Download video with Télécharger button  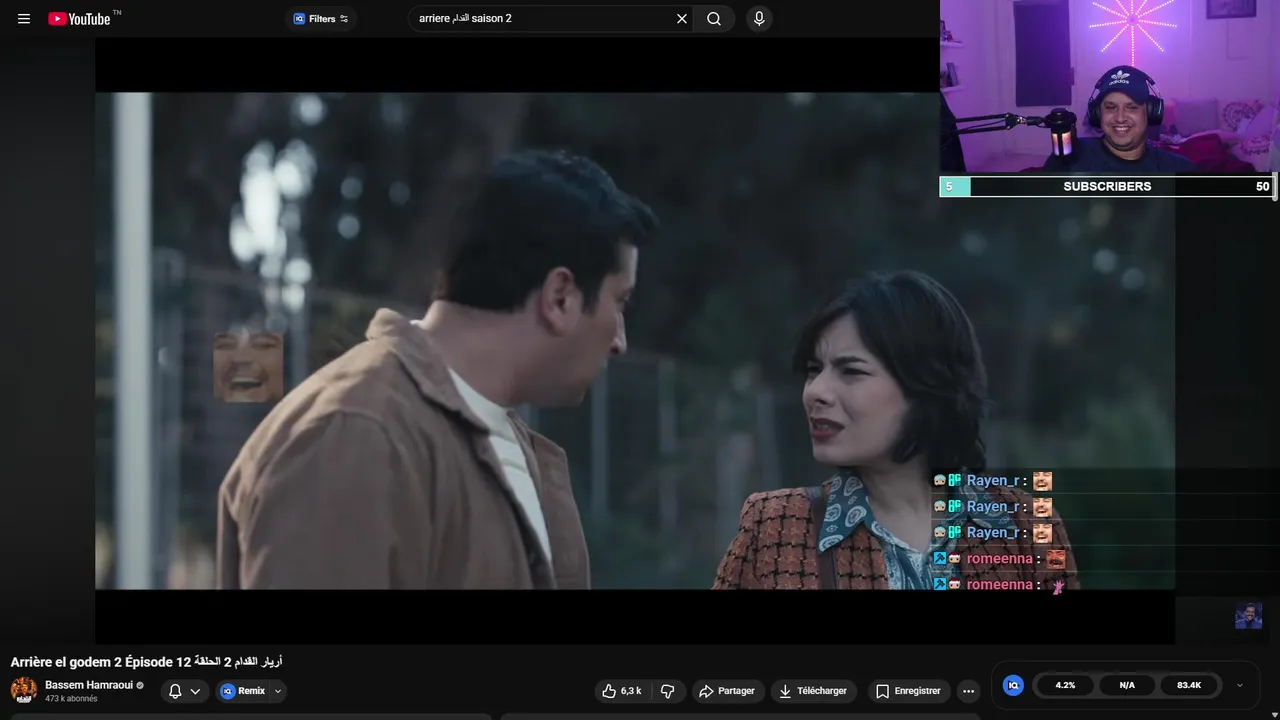click(813, 691)
